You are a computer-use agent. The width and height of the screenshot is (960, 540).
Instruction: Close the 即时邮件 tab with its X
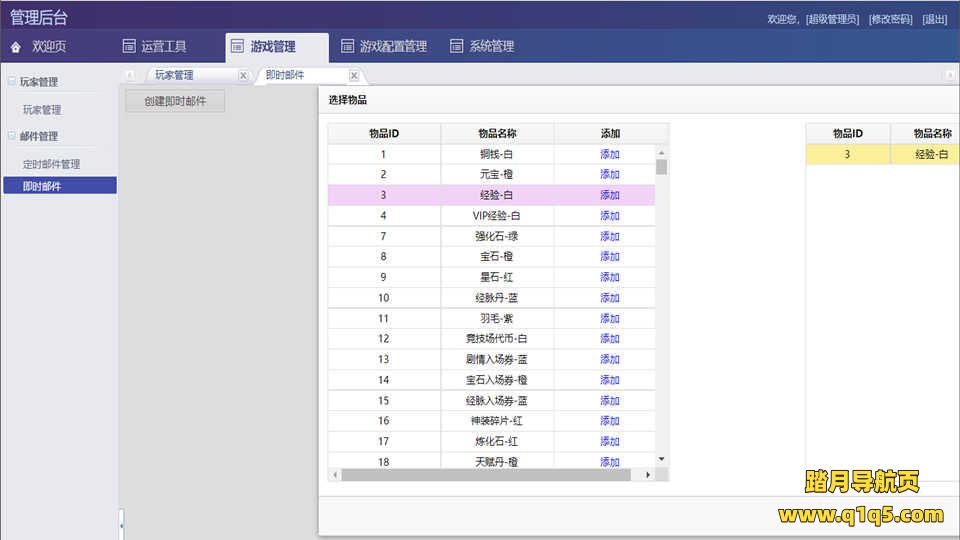click(353, 75)
